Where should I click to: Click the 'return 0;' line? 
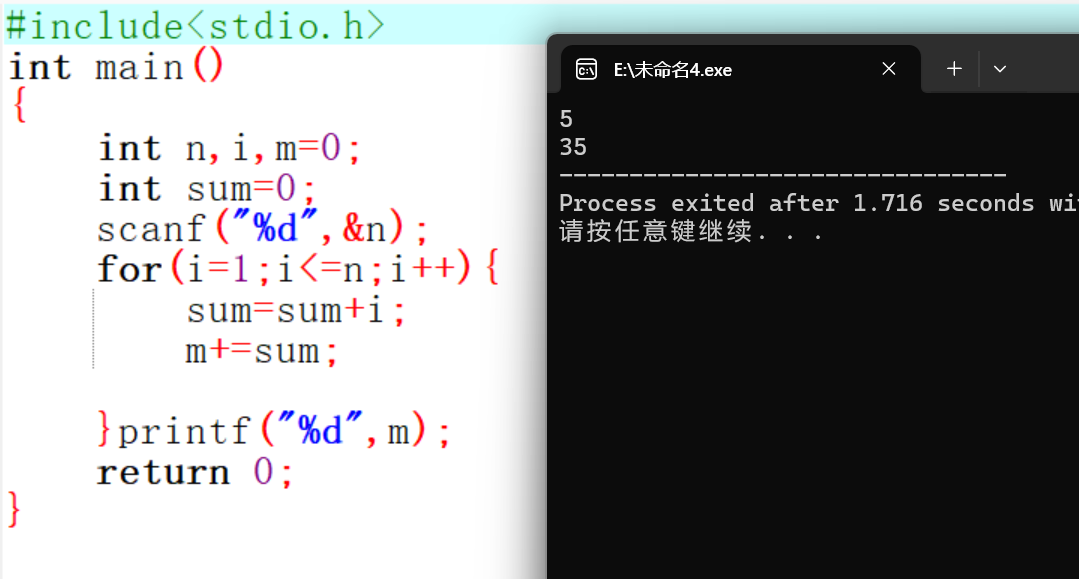pos(195,472)
